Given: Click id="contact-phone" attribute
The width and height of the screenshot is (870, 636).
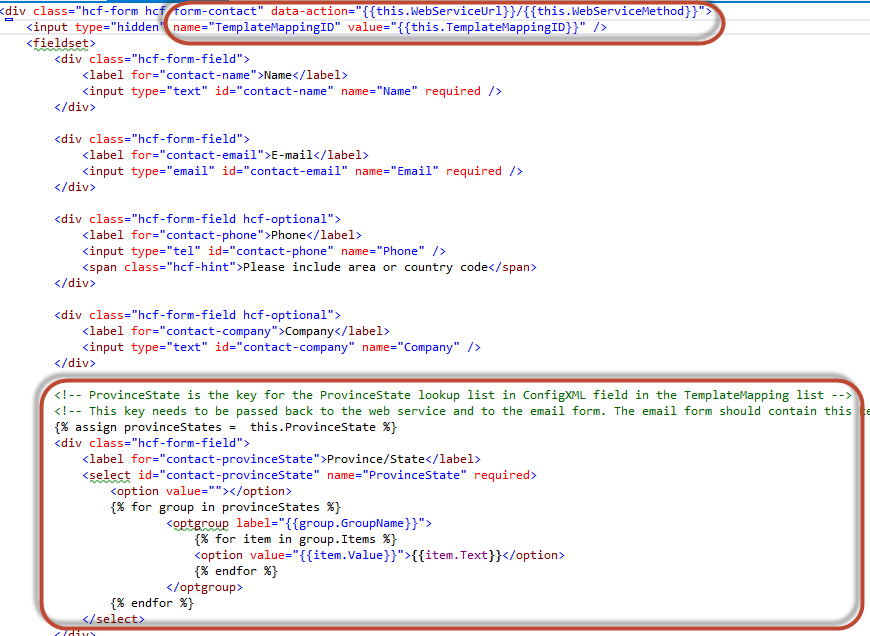Looking at the screenshot, I should coord(271,251).
